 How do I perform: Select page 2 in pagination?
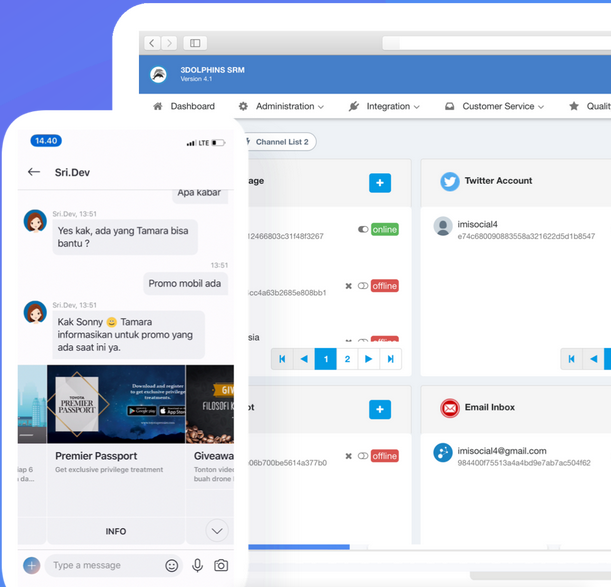[x=347, y=359]
